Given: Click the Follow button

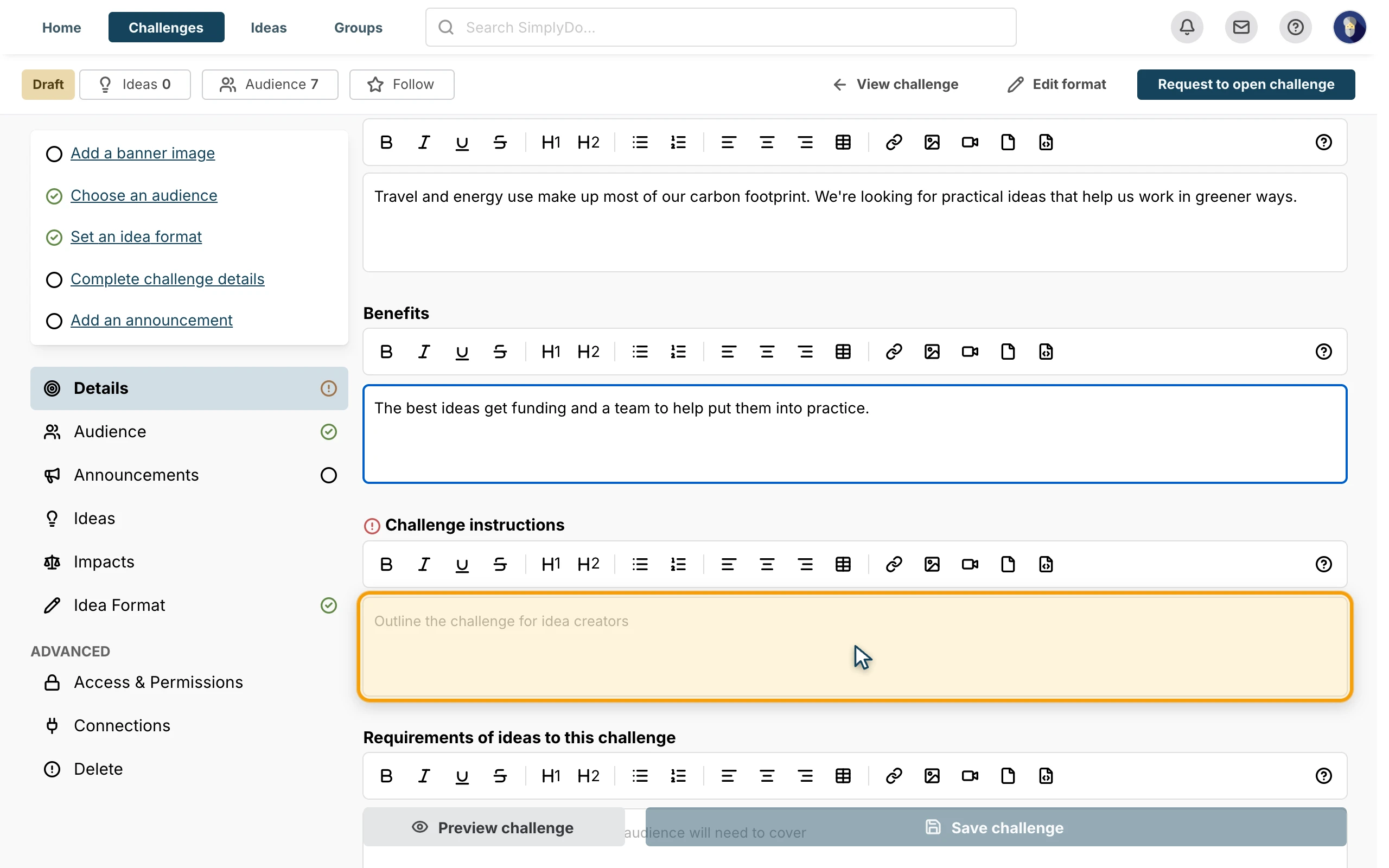Looking at the screenshot, I should click(x=401, y=85).
